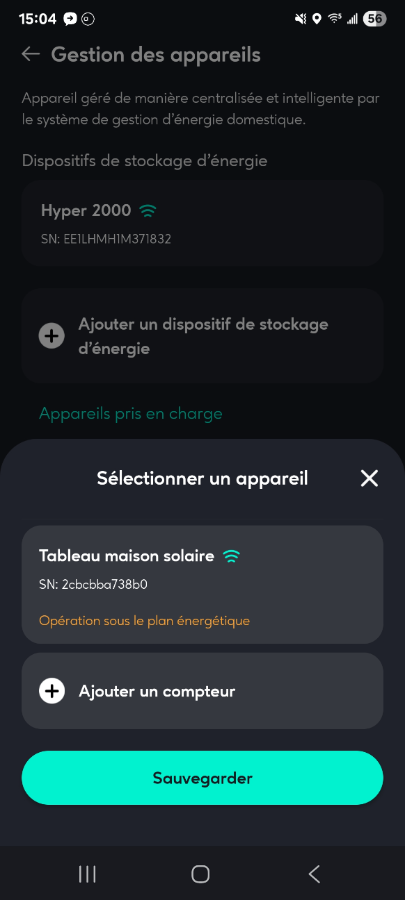The image size is (405, 900).
Task: Tap plus icon next to Ajouter un compteur
Action: coord(52,691)
